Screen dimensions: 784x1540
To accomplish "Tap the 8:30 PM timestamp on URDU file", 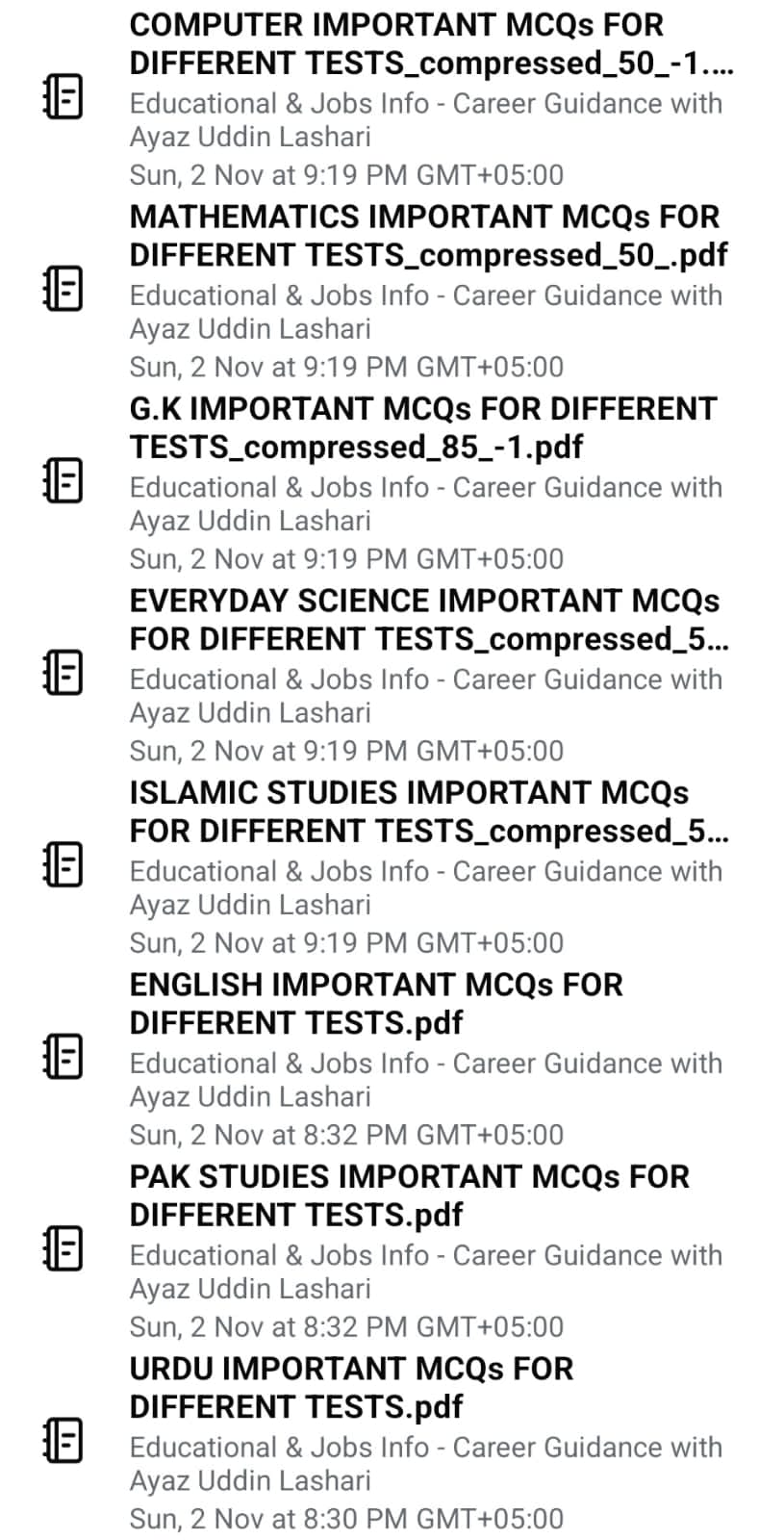I will coord(346,1519).
